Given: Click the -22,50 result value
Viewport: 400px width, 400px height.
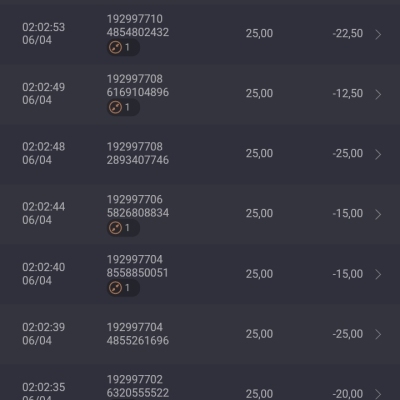Looking at the screenshot, I should (348, 33).
